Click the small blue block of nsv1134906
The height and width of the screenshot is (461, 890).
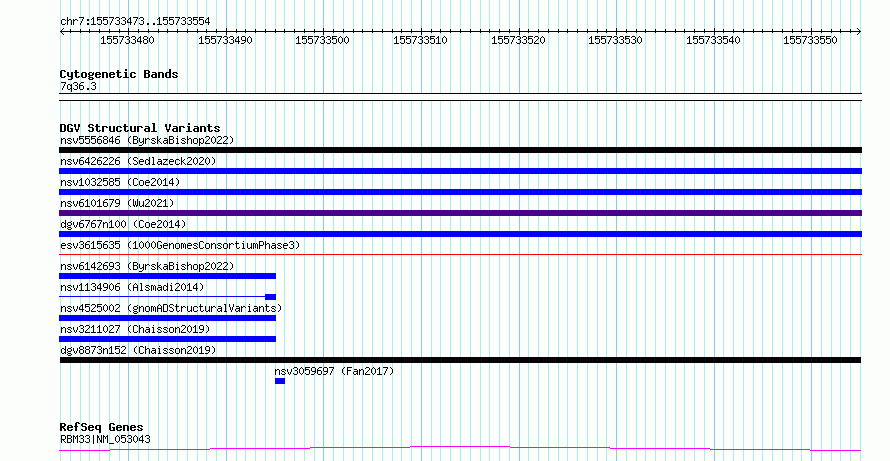[x=270, y=297]
